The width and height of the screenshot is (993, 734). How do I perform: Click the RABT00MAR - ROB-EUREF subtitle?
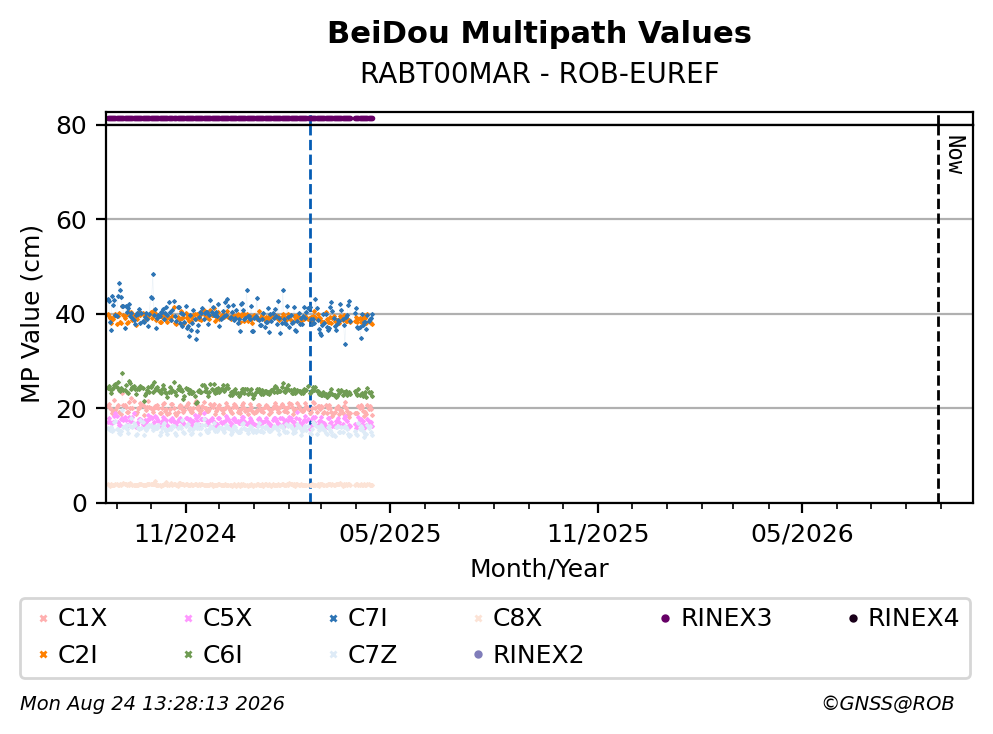coord(540,73)
